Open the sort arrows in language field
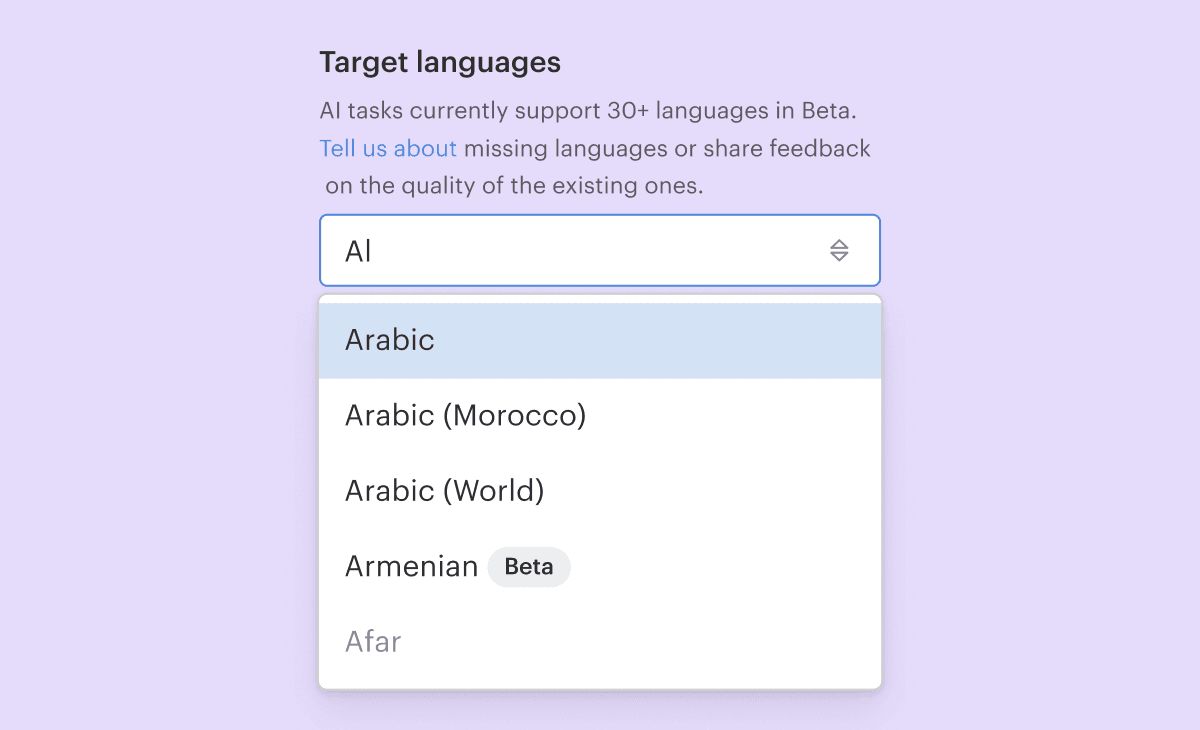This screenshot has width=1200, height=730. (x=839, y=251)
